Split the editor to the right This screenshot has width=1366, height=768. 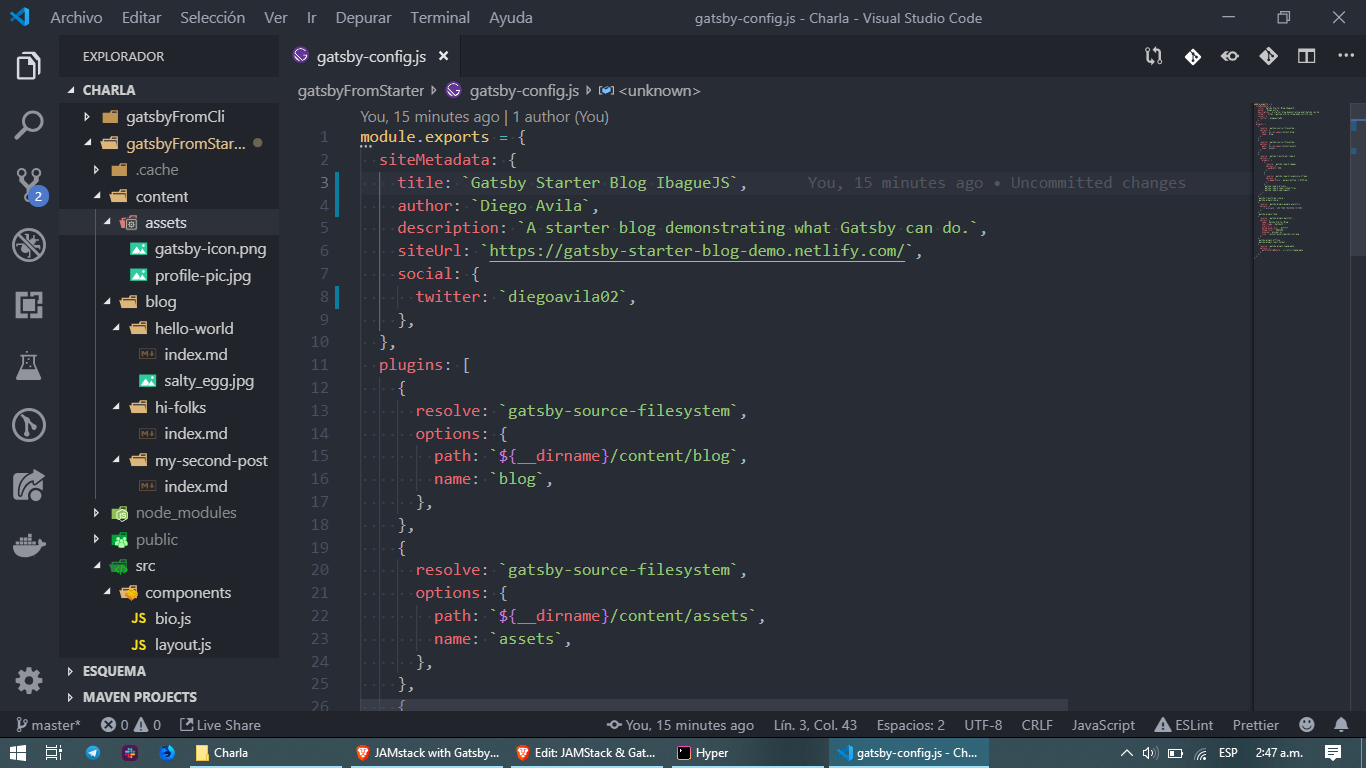coord(1306,57)
